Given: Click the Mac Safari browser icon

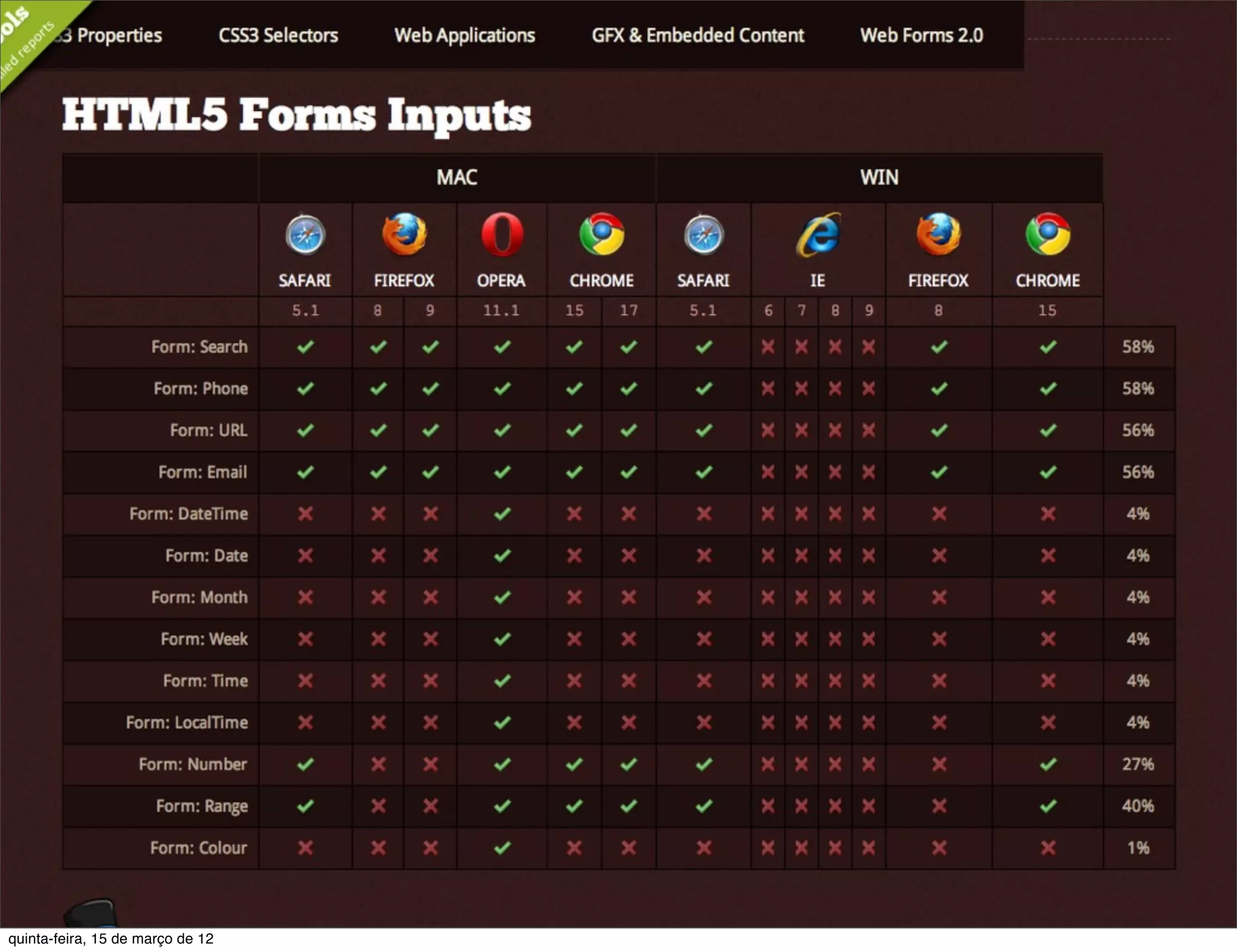Looking at the screenshot, I should pyautogui.click(x=305, y=235).
